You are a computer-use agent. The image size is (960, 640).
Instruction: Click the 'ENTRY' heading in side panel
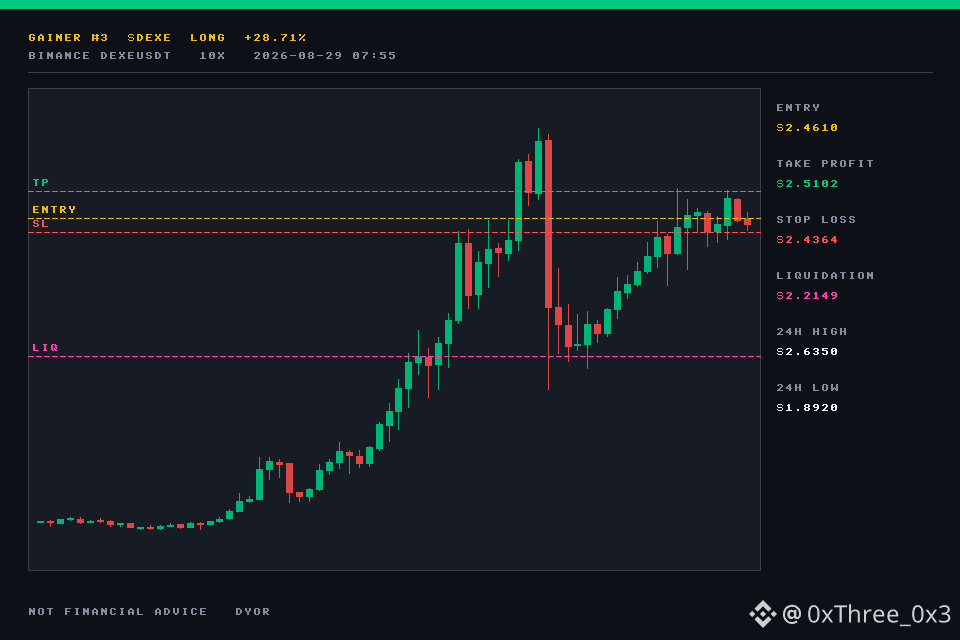[798, 108]
